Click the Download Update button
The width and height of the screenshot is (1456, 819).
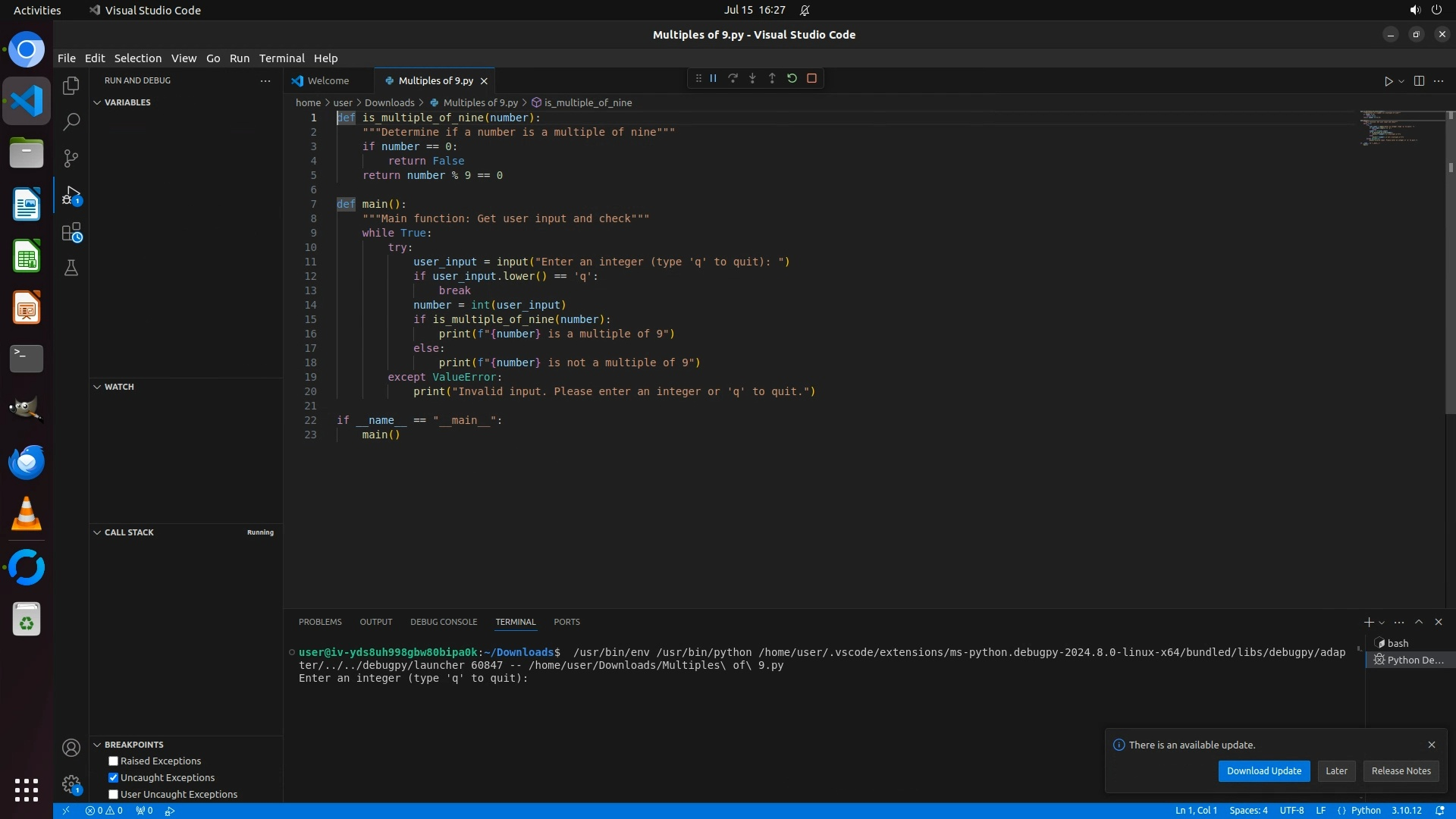coord(1263,770)
